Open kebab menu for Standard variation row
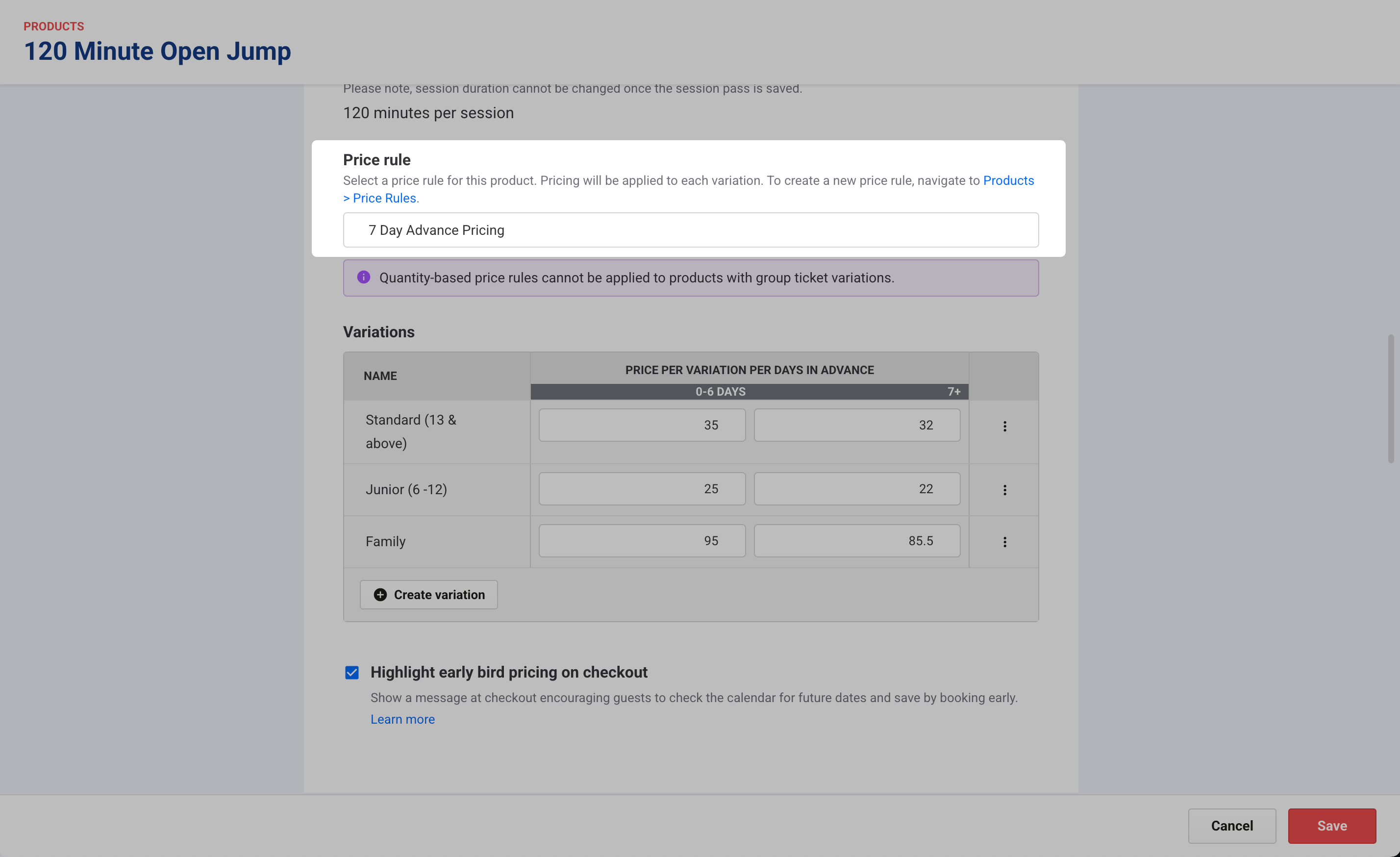 1004,426
